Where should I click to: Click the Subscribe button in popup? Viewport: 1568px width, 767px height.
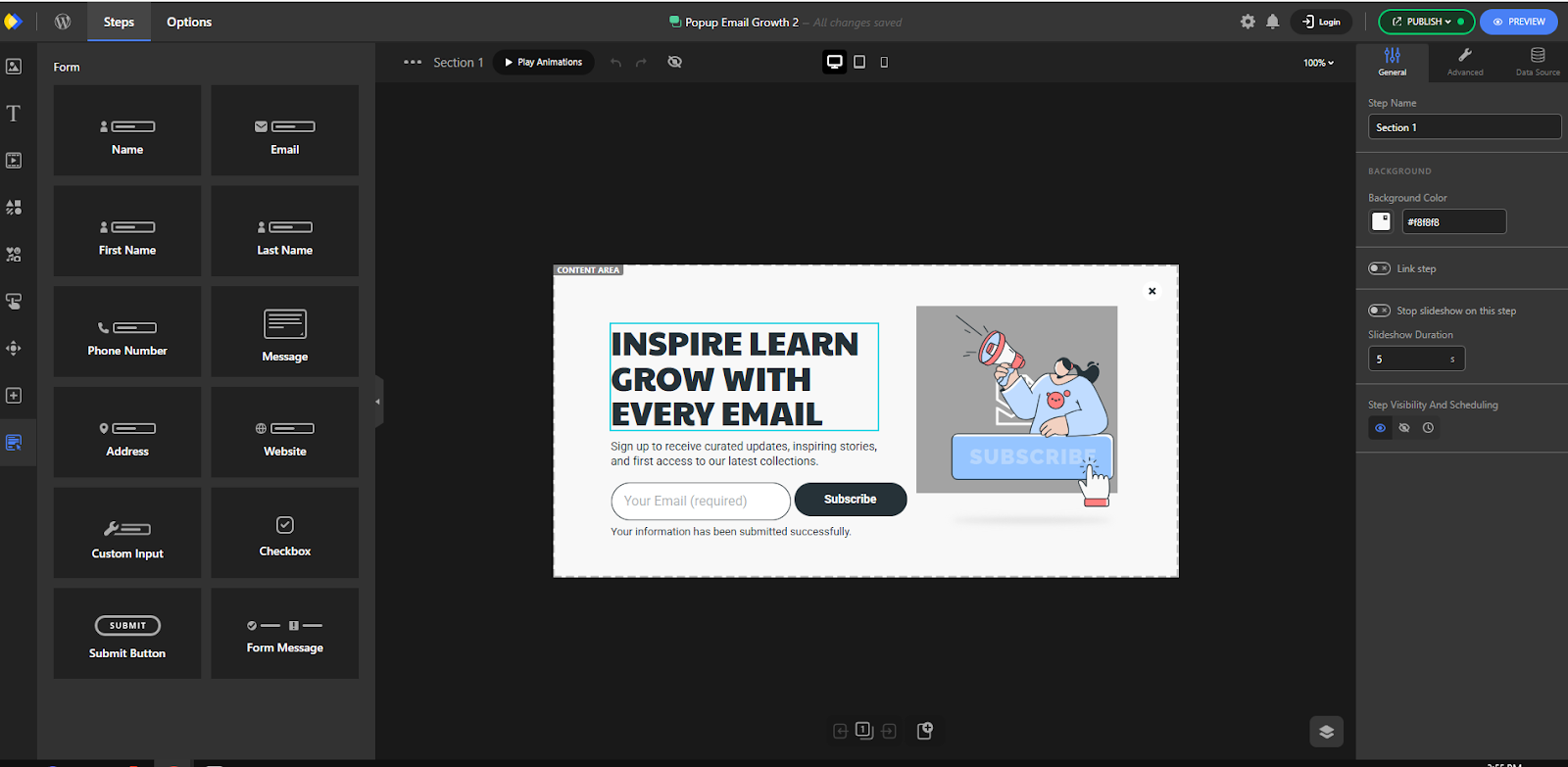tap(851, 500)
